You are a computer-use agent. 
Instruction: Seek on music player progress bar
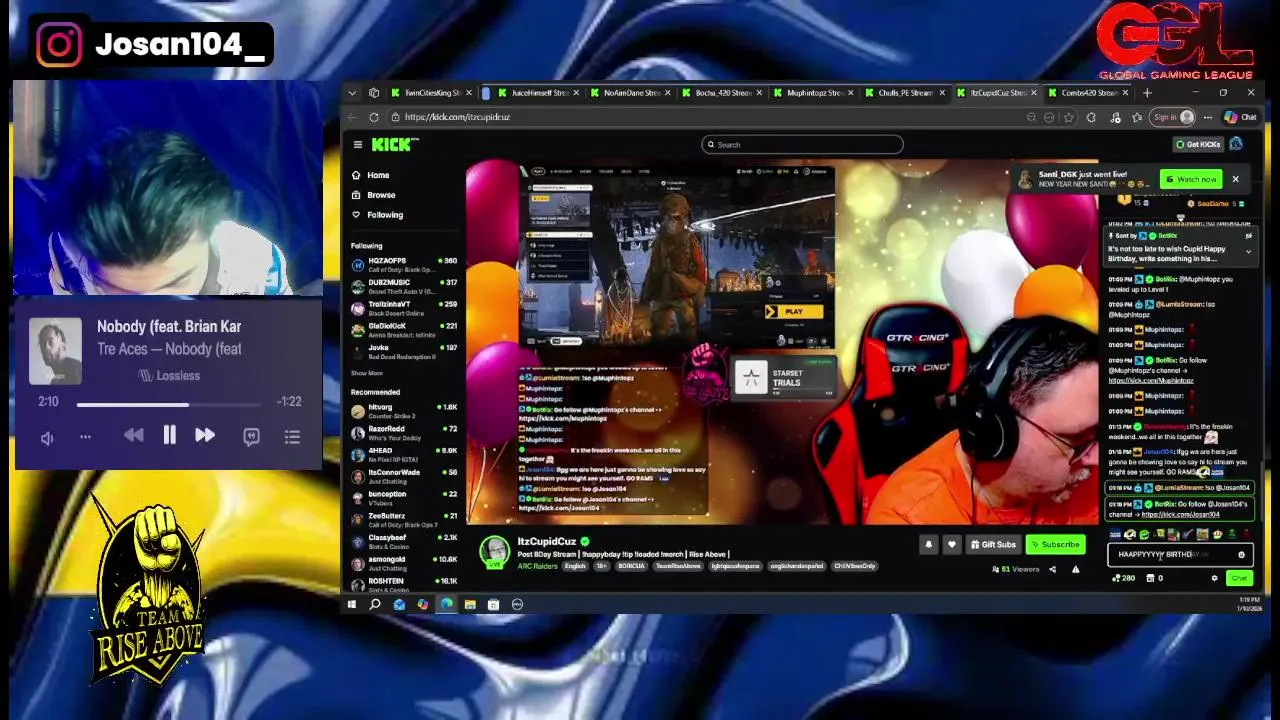pyautogui.click(x=169, y=405)
